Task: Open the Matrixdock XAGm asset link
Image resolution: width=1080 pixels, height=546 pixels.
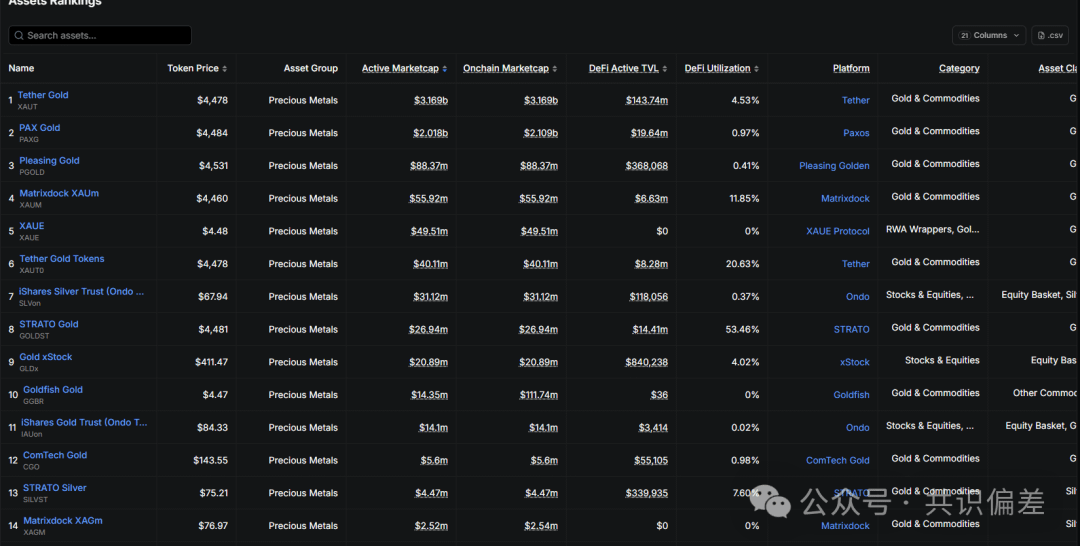Action: click(x=63, y=521)
